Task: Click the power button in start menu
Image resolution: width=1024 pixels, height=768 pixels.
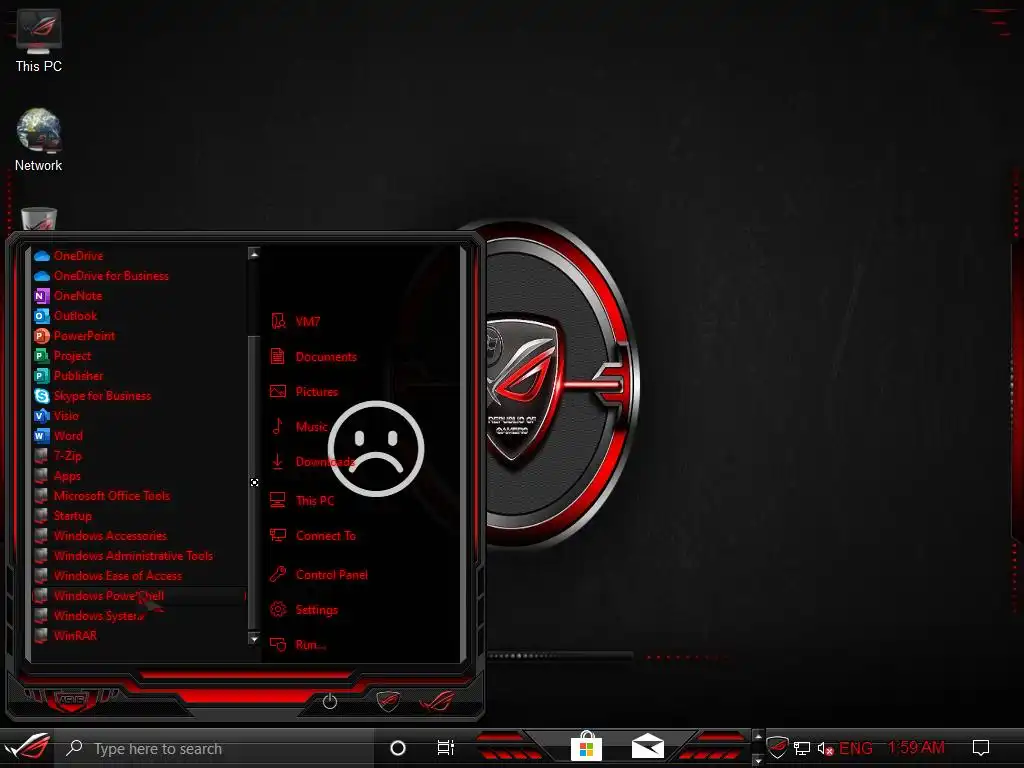Action: pyautogui.click(x=330, y=702)
